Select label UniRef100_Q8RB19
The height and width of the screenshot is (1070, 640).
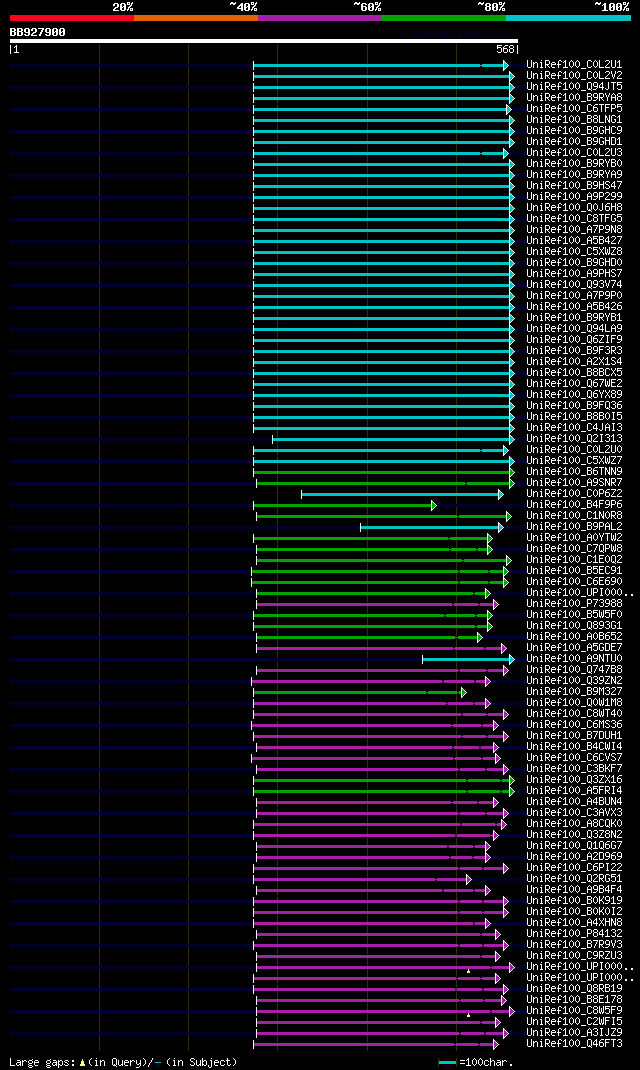point(574,989)
